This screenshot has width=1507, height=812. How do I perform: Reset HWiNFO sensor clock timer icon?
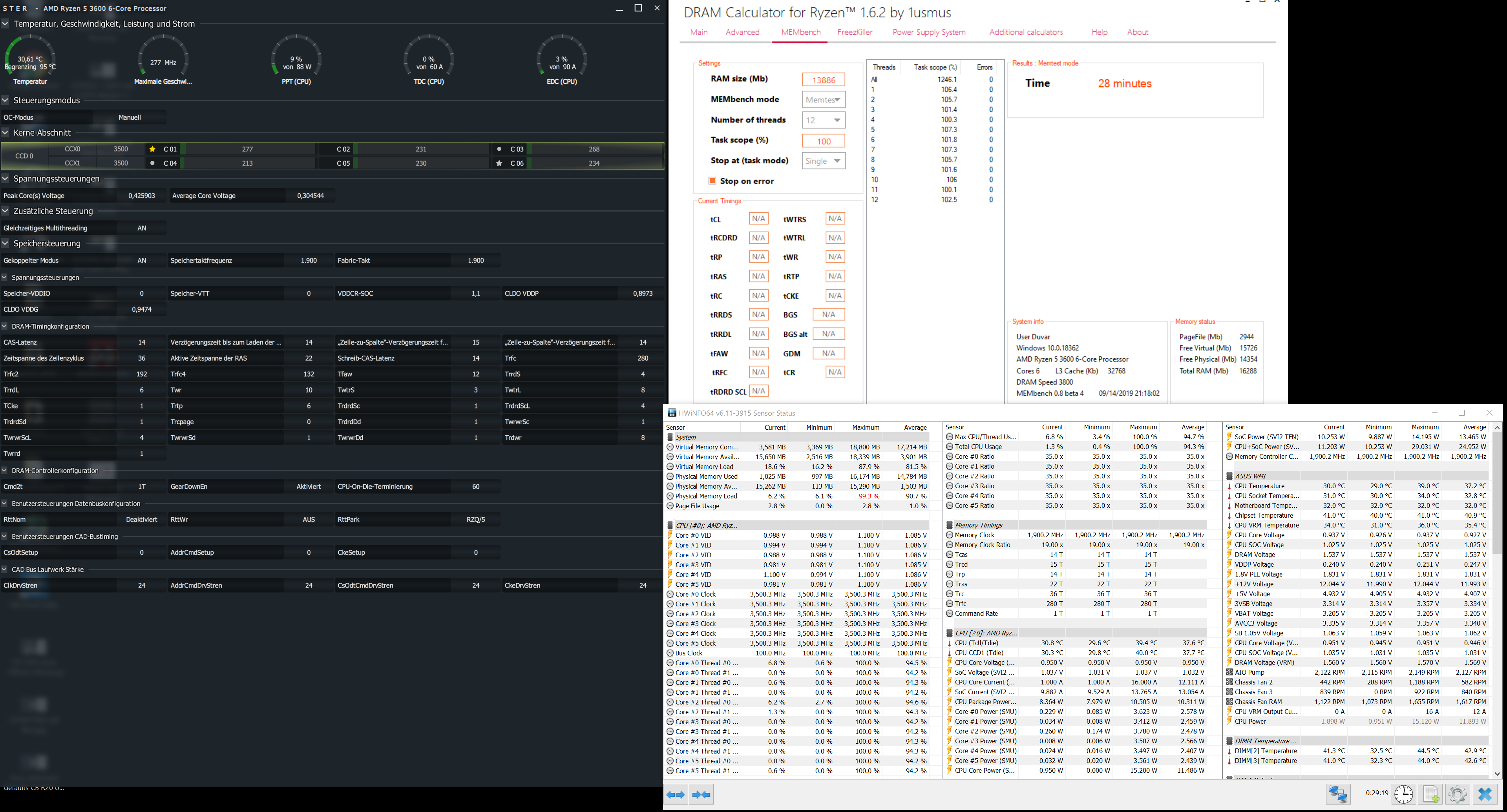point(1403,794)
